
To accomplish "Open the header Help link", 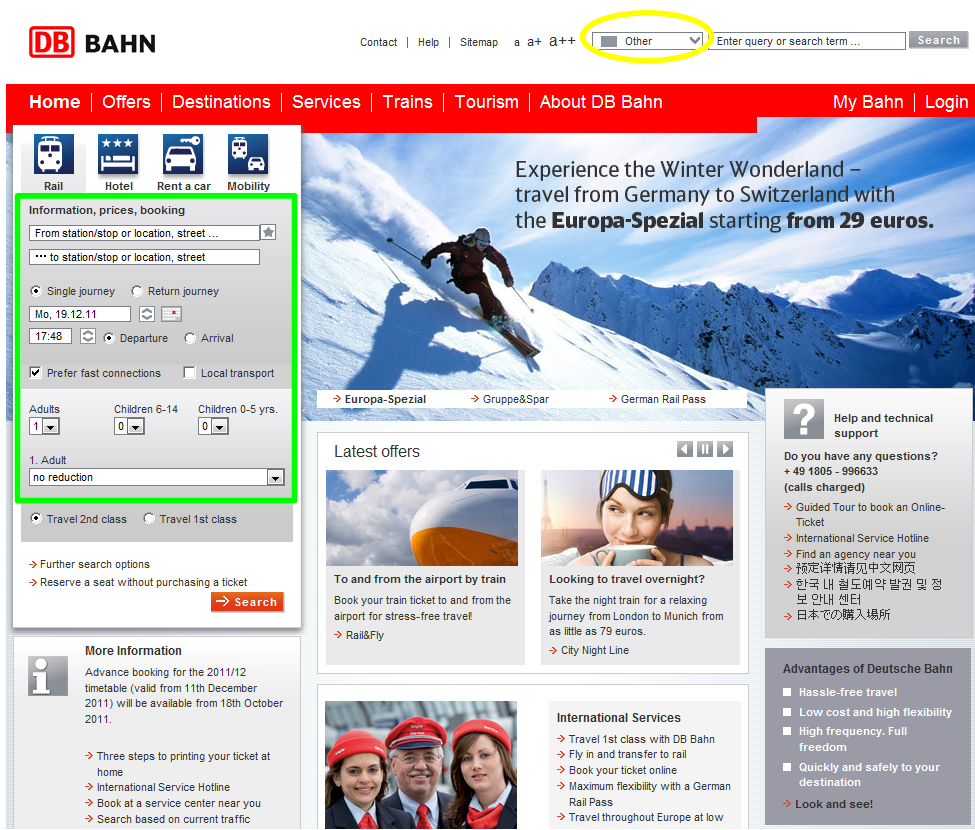I will [428, 42].
